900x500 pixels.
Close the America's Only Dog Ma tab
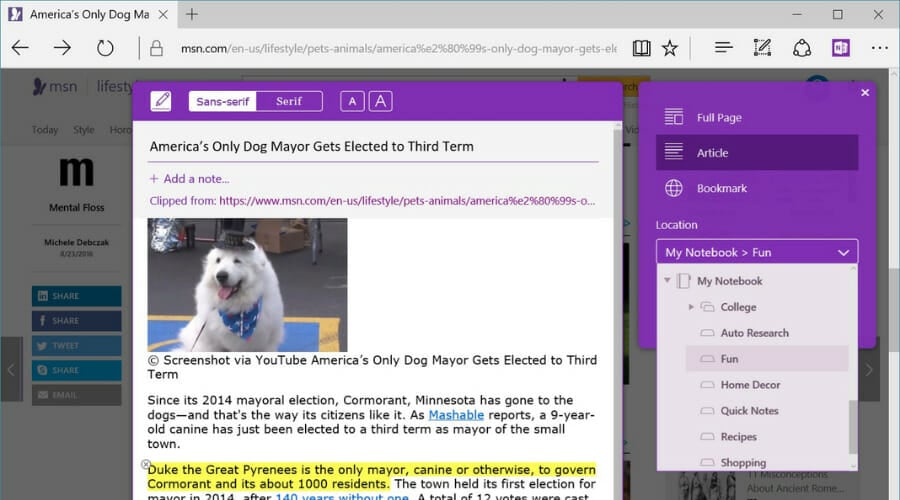[163, 14]
